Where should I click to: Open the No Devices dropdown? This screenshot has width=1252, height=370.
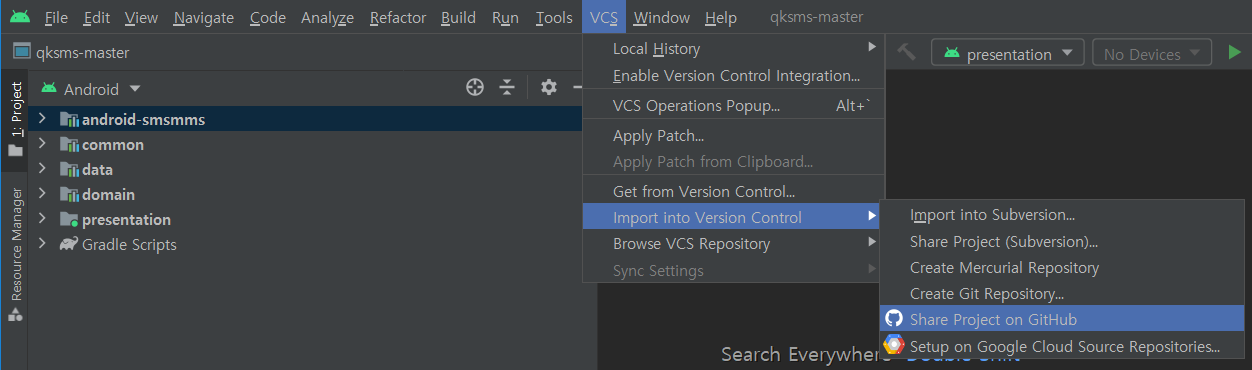coord(1152,53)
